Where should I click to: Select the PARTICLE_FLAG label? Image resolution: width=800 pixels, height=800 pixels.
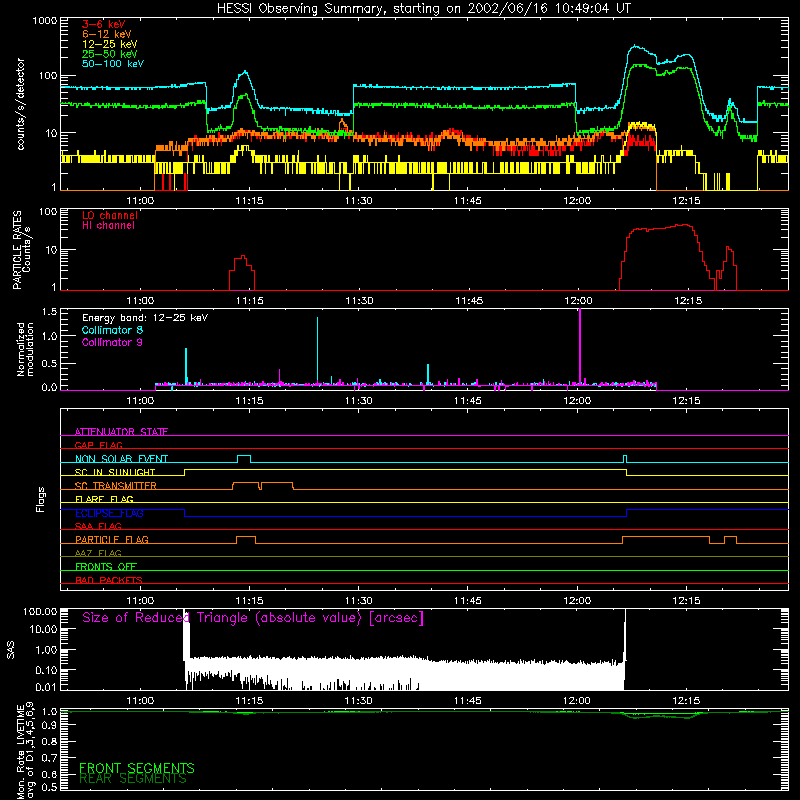coord(112,540)
